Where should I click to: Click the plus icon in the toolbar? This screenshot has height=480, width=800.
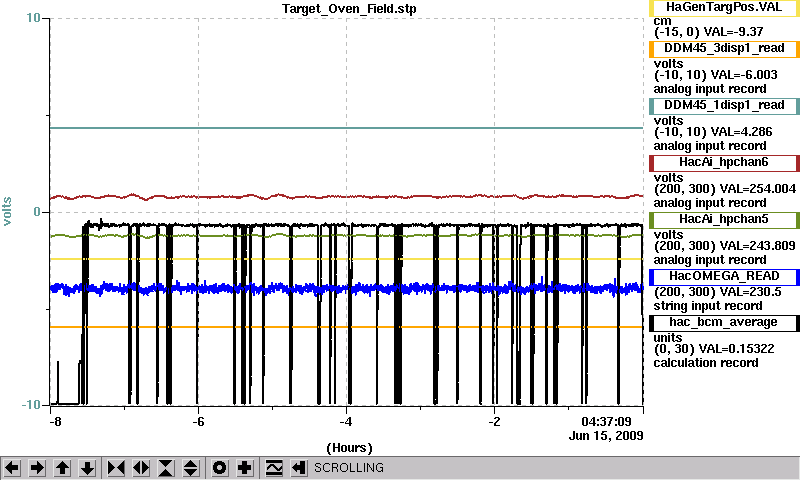coord(245,468)
